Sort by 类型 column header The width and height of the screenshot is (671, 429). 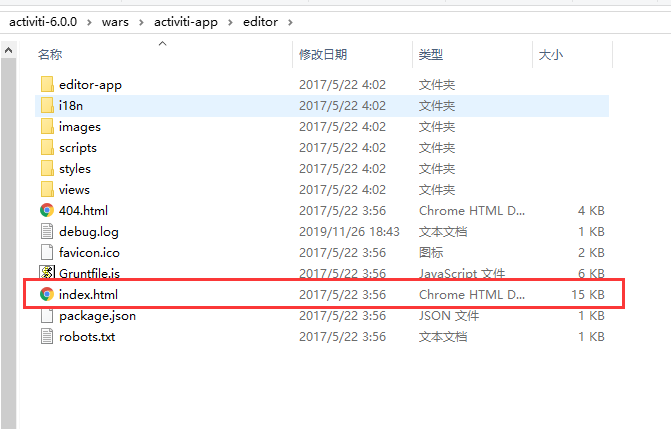pyautogui.click(x=431, y=55)
